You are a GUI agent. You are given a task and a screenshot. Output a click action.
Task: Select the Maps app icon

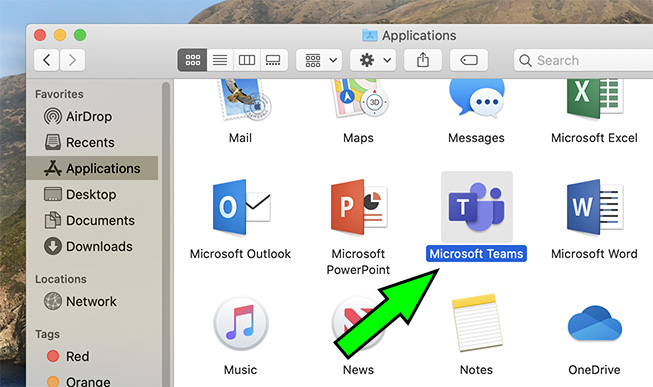tap(359, 99)
